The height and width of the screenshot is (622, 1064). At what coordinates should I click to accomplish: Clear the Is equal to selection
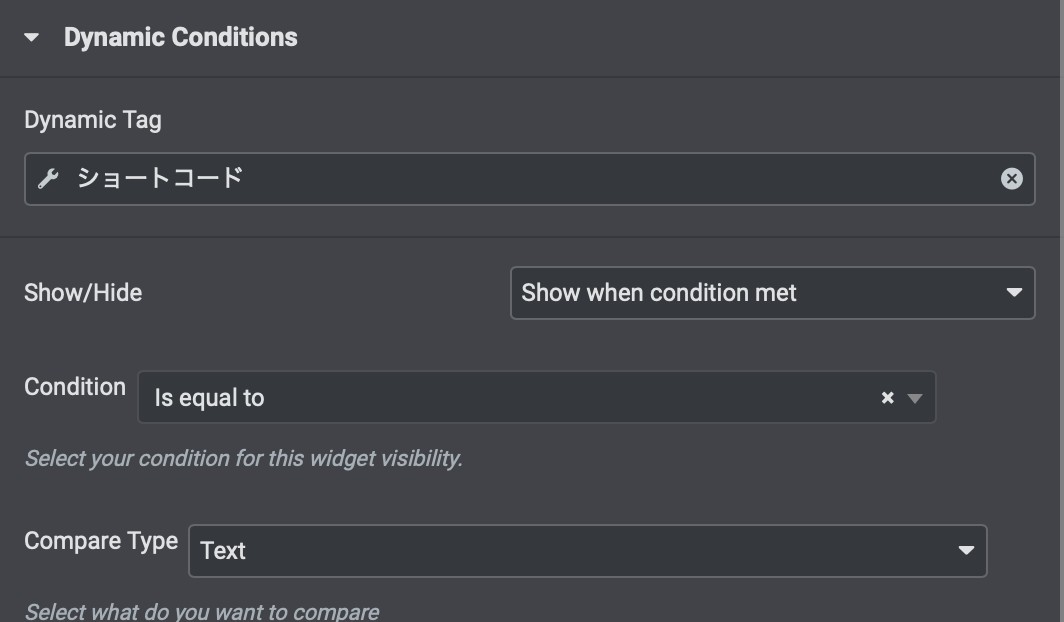click(x=887, y=397)
